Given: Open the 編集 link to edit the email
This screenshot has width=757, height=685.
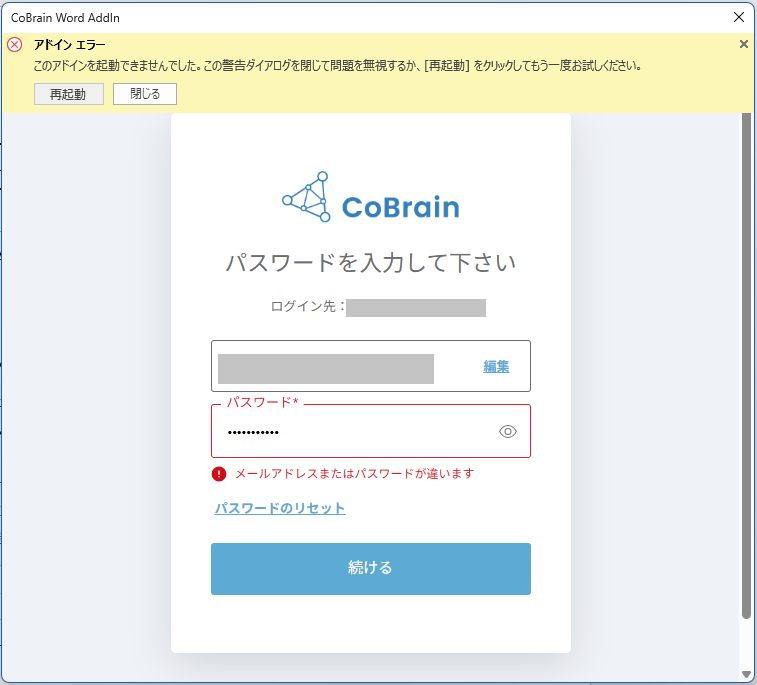Looking at the screenshot, I should (x=496, y=366).
